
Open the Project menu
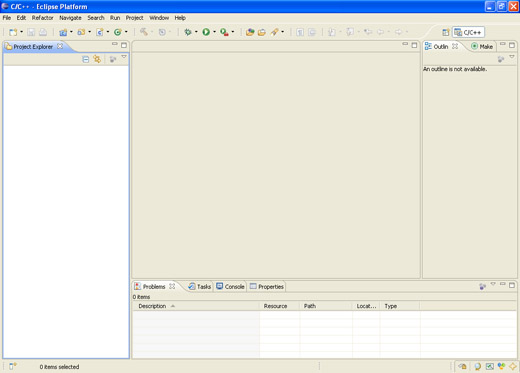tap(134, 18)
